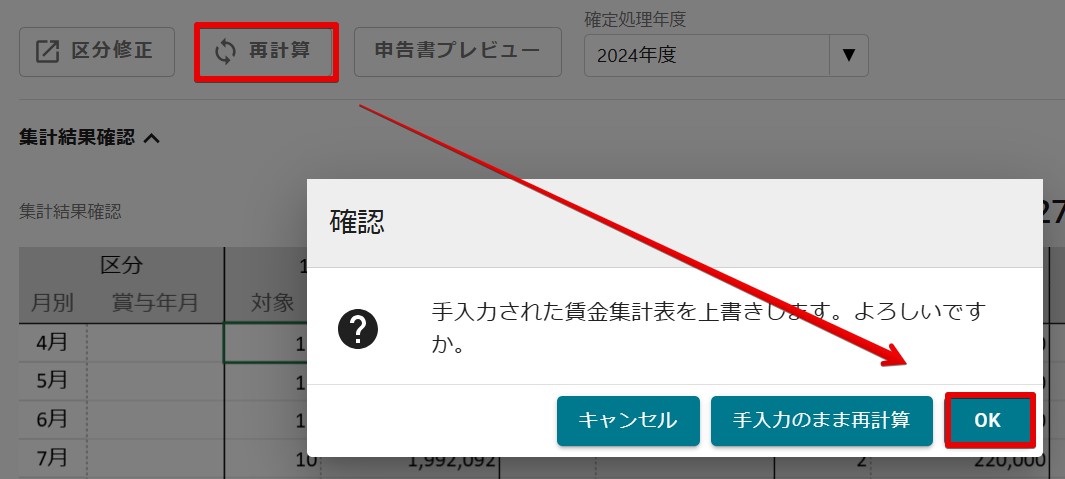Choose 手入力のまま再計算
1065x479 pixels.
[822, 421]
